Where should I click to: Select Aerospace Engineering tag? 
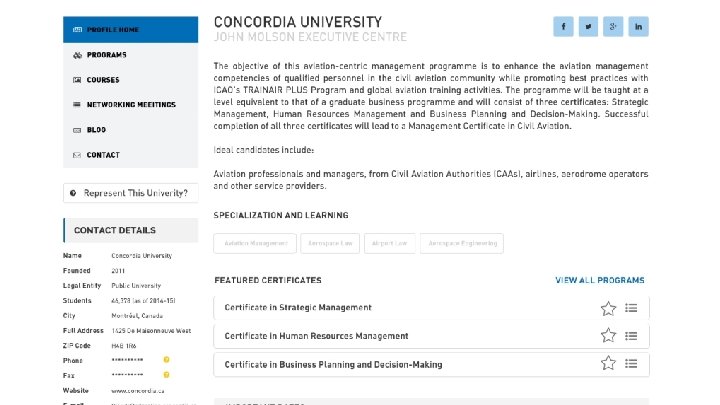462,243
